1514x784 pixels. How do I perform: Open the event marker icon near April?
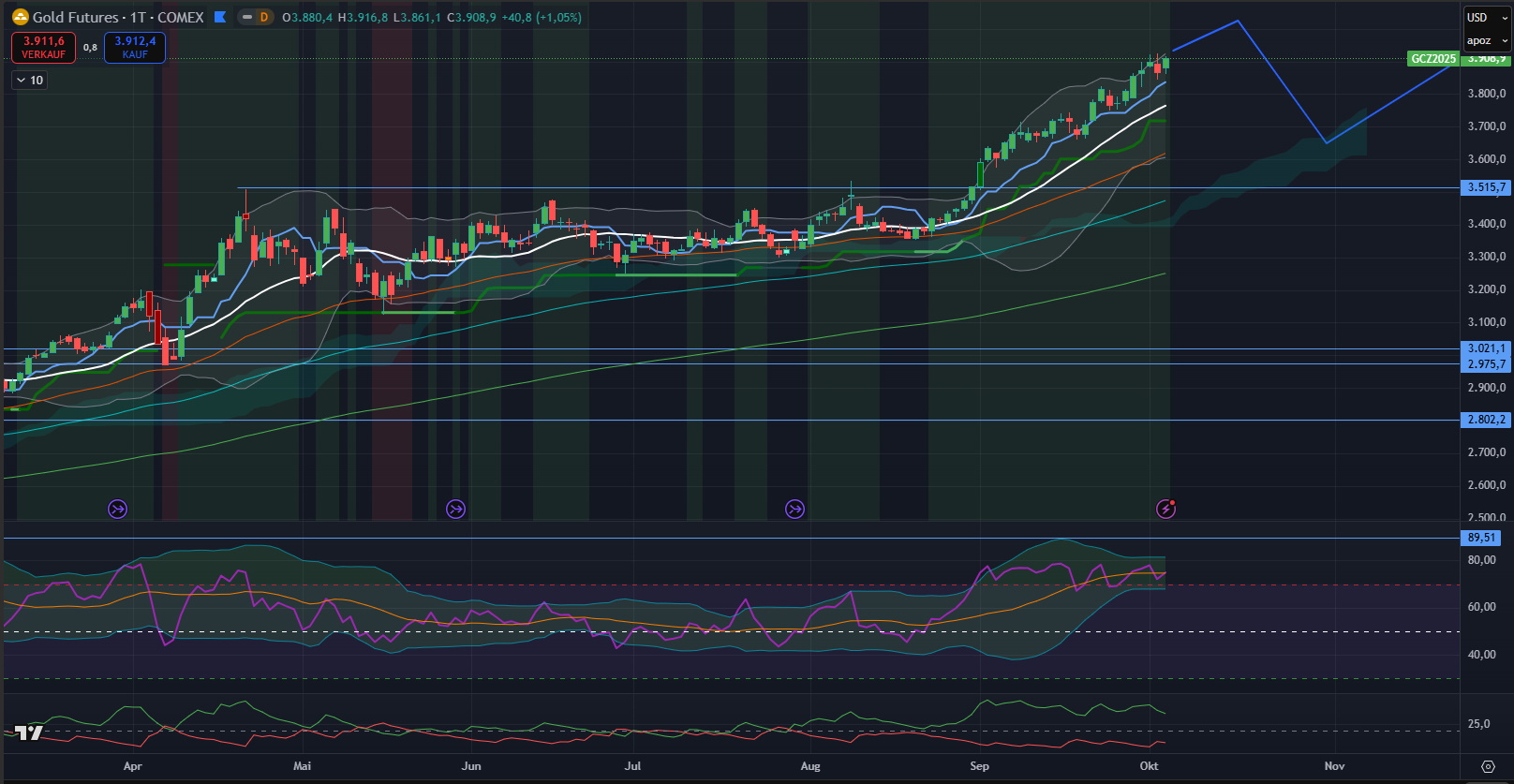[x=117, y=509]
